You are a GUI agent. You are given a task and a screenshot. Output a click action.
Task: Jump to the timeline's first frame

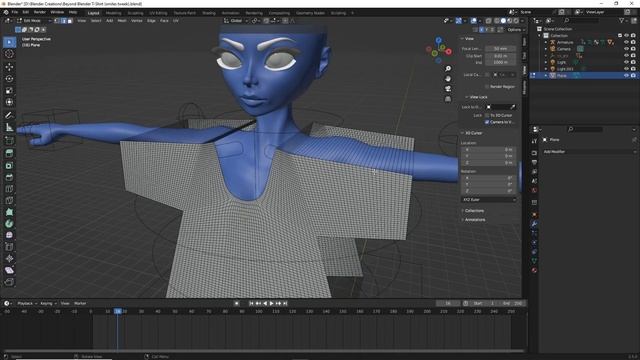tap(251, 304)
